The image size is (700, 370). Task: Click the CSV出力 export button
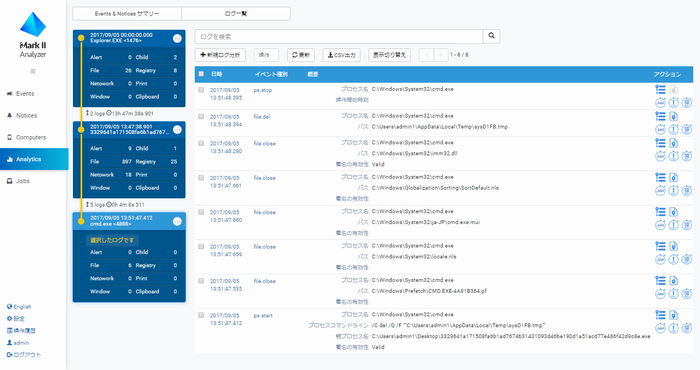tap(342, 55)
